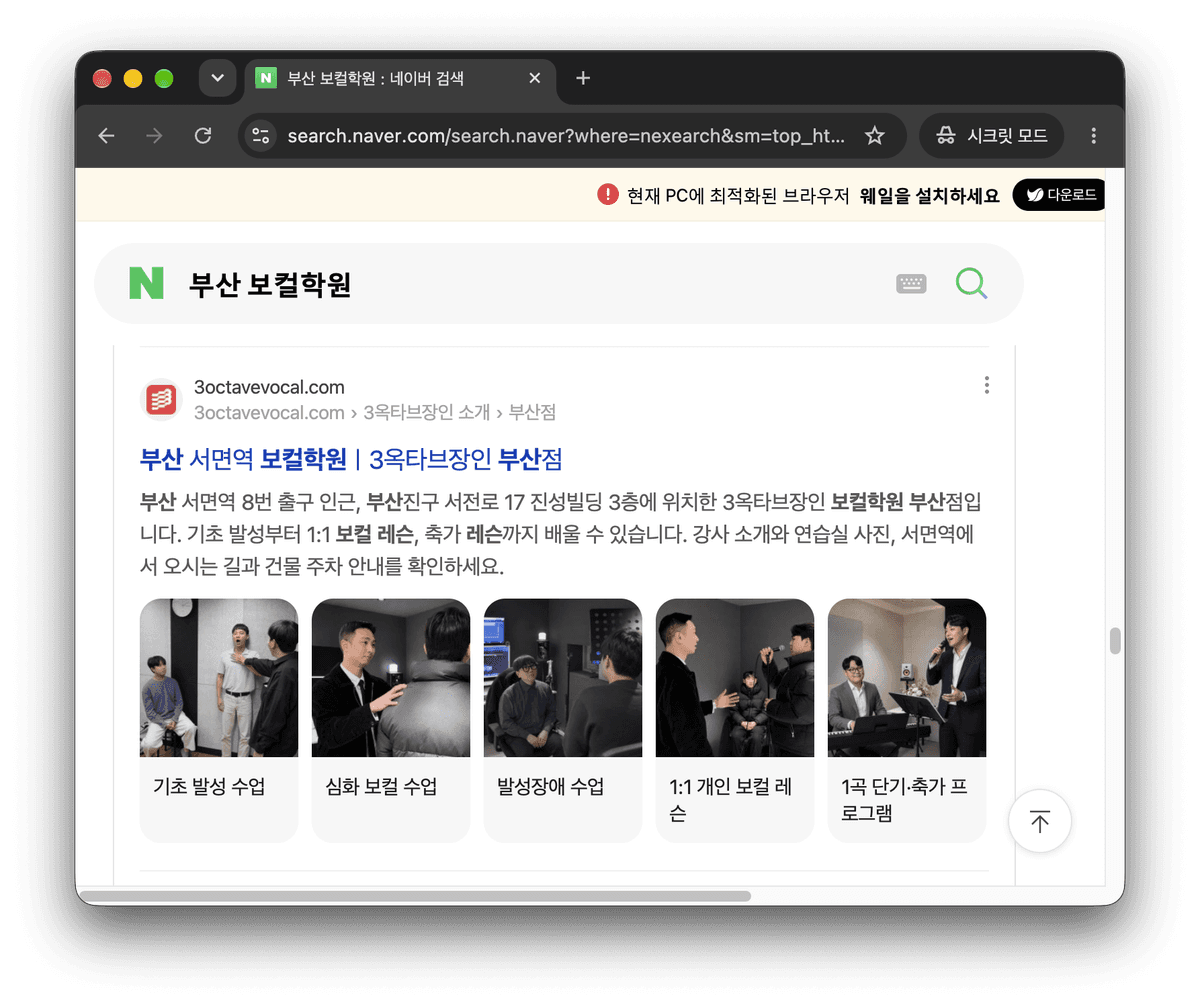
Task: Click the scroll-to-top arrow button
Action: (x=1040, y=822)
